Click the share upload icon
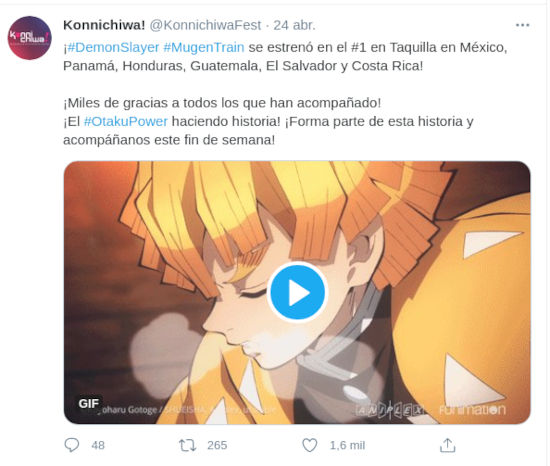This screenshot has width=550, height=466. (448, 445)
